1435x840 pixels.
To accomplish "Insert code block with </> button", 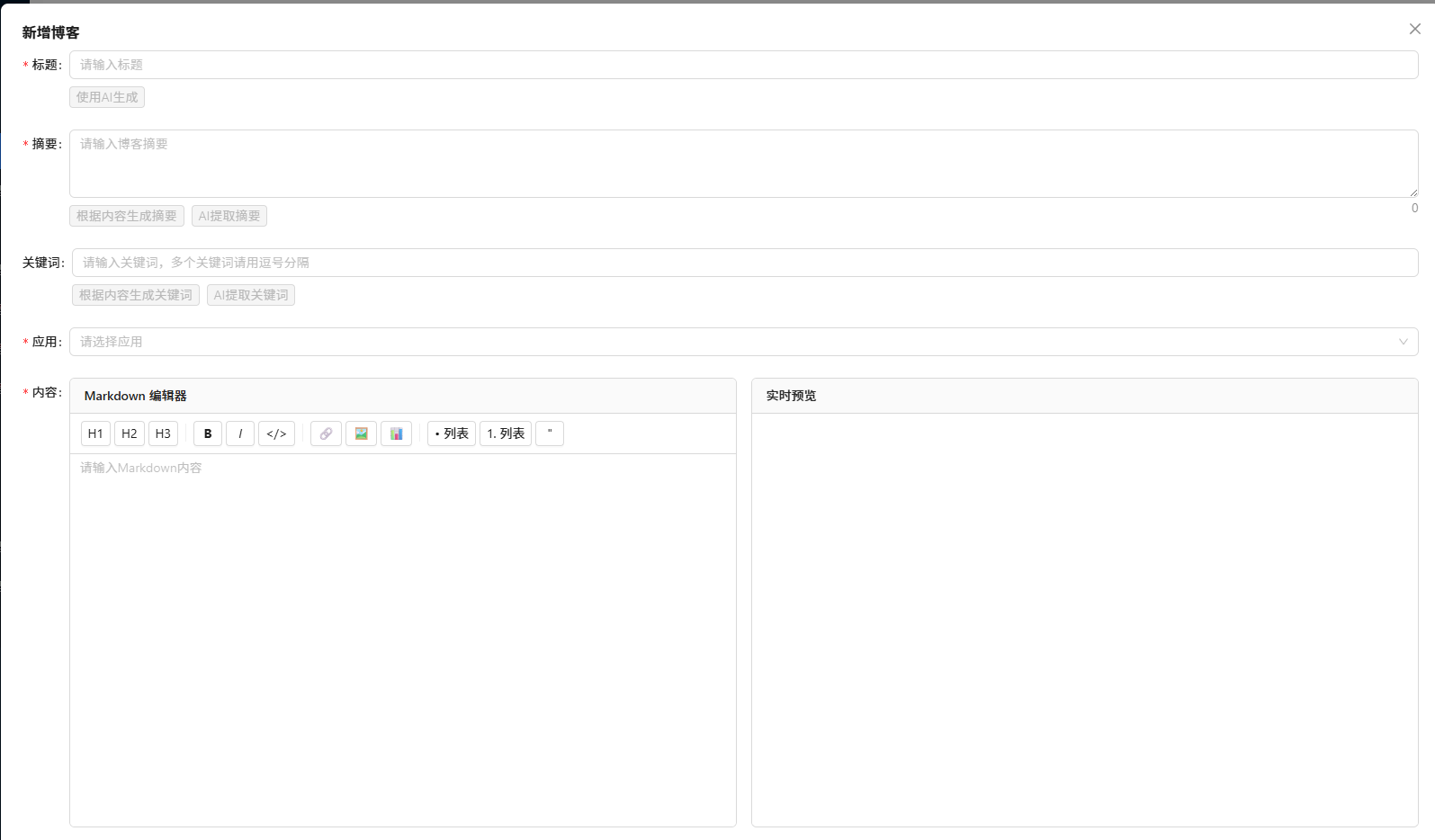I will [x=276, y=433].
